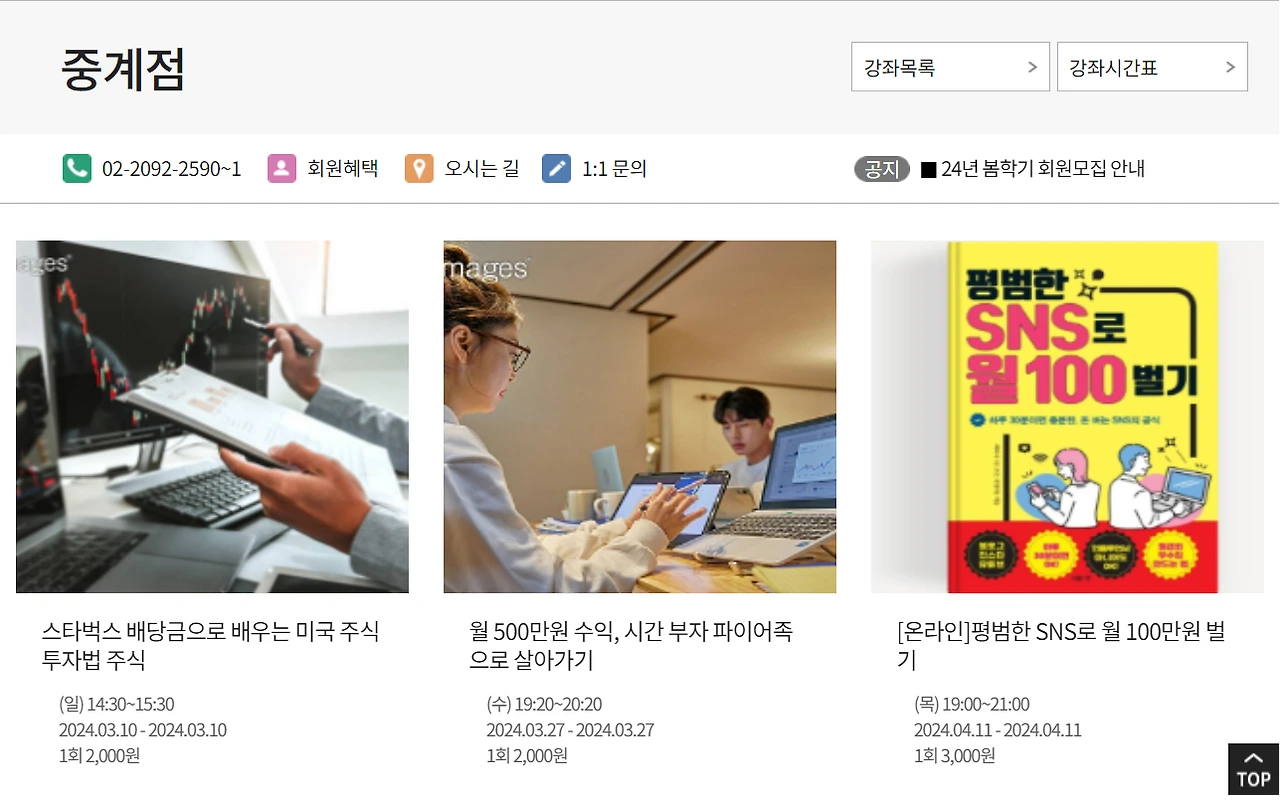Viewport: 1280px width, 803px height.
Task: Open the 월 500만원 수익 course title
Action: pyautogui.click(x=631, y=646)
